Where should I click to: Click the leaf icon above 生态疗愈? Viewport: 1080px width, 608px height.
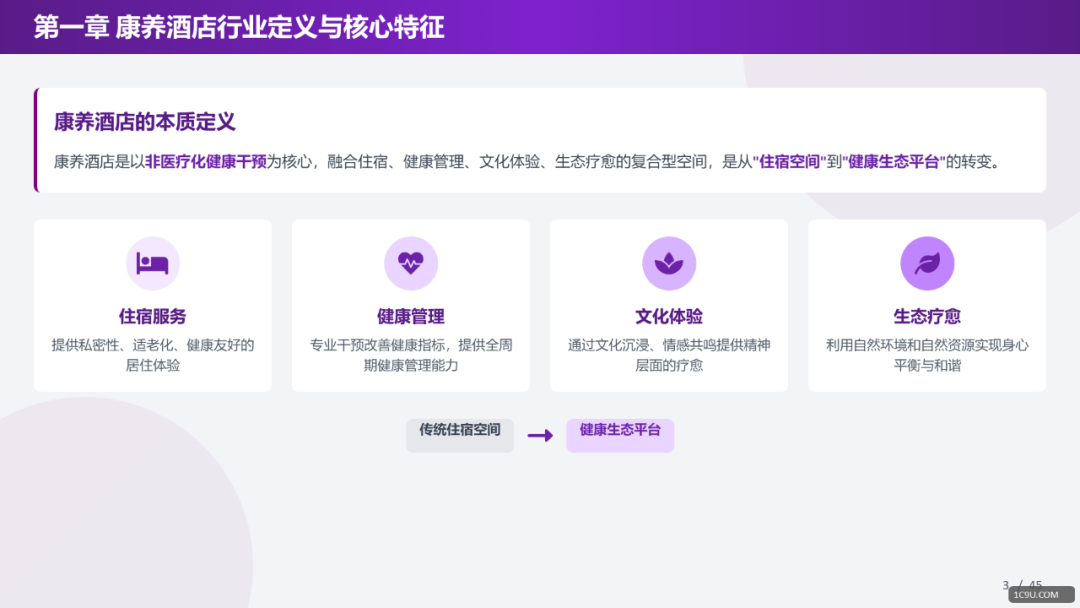[926, 262]
